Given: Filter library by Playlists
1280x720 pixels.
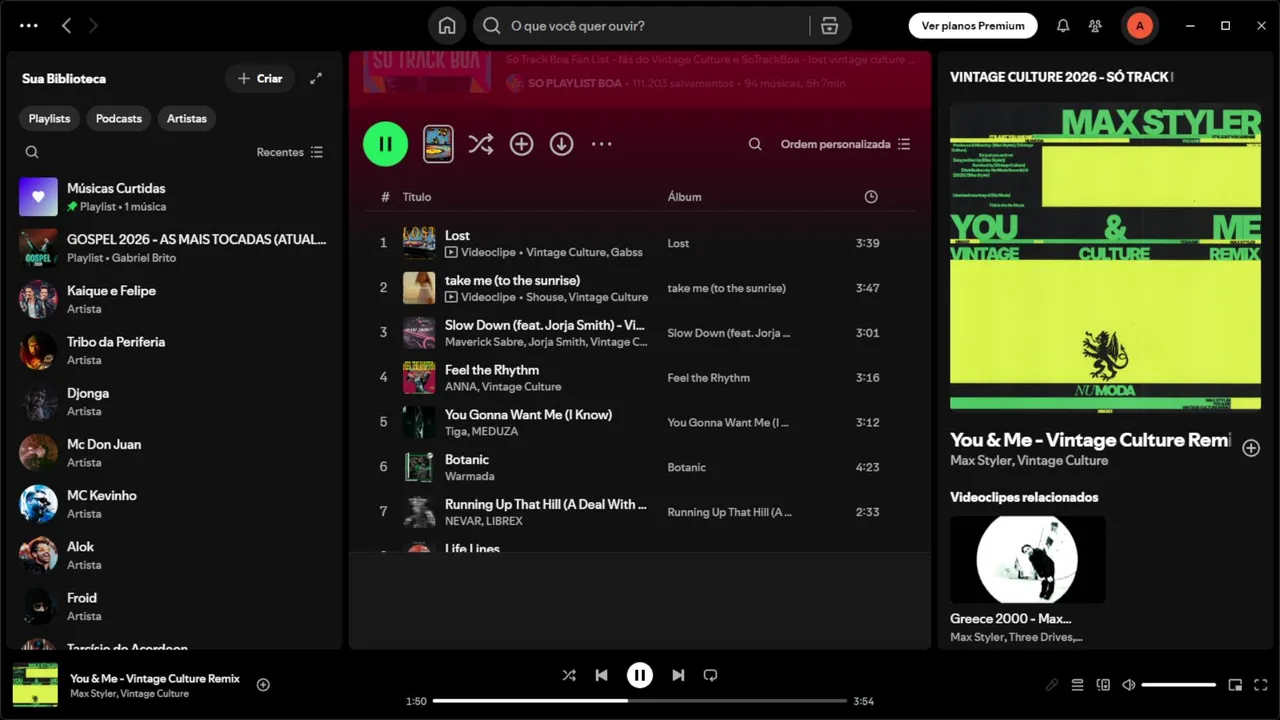Looking at the screenshot, I should 49,118.
